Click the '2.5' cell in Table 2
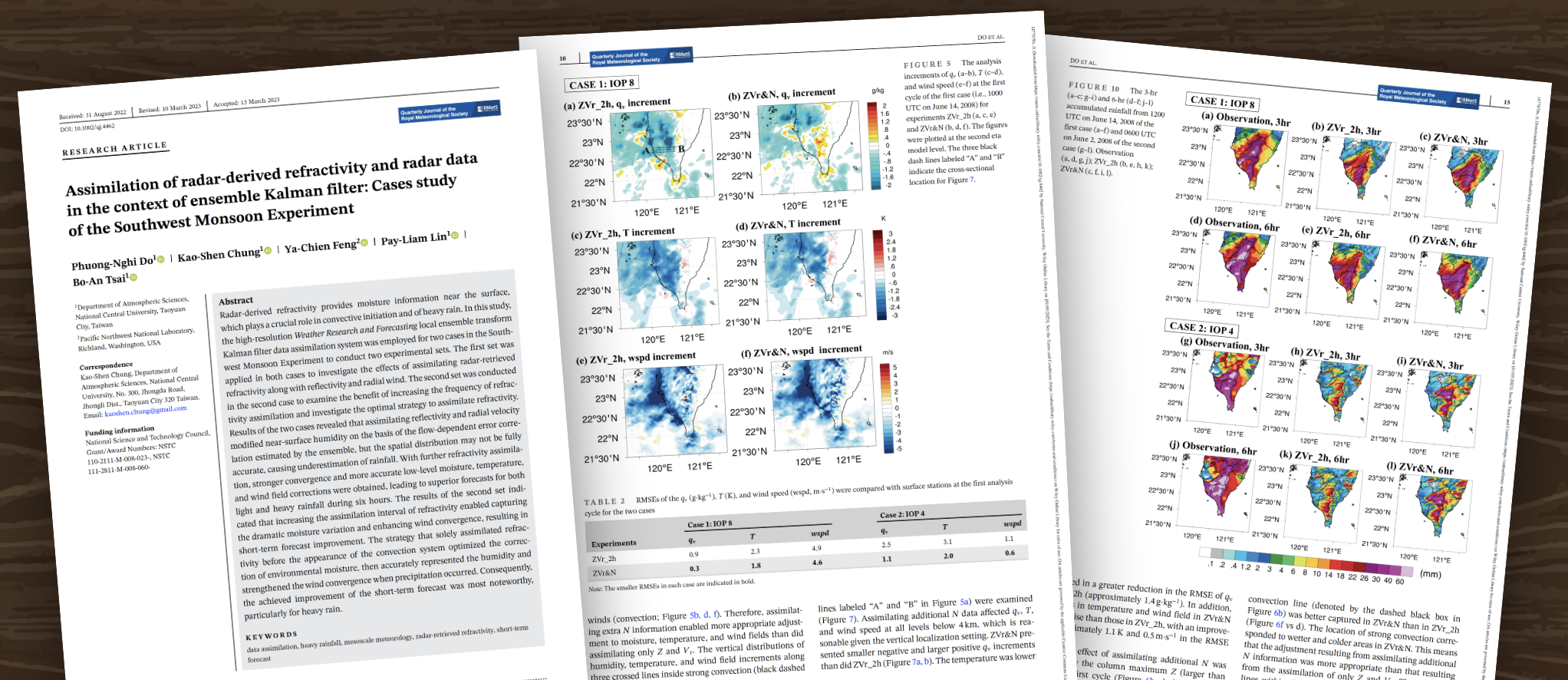 pyautogui.click(x=886, y=544)
